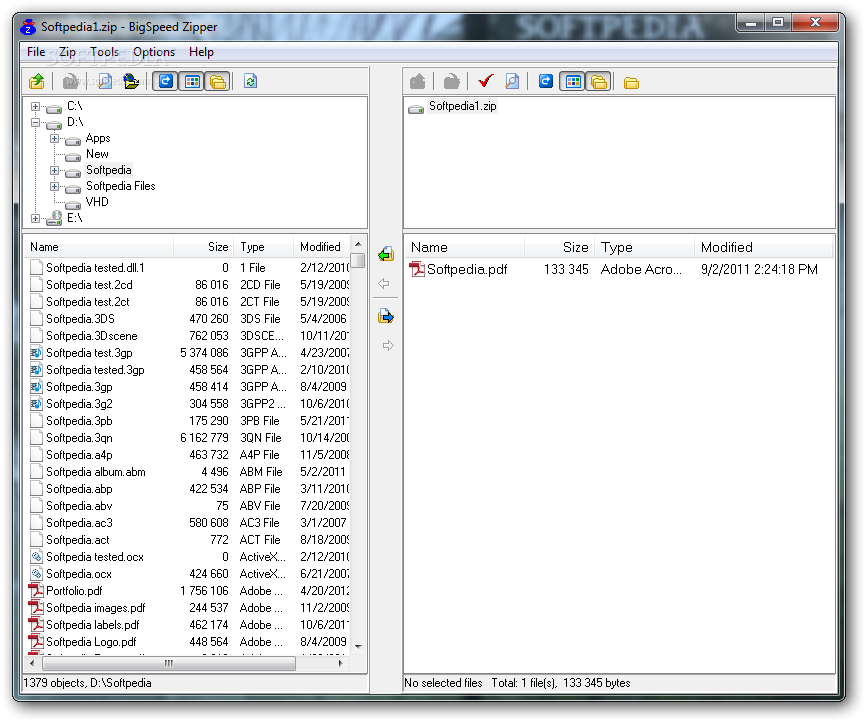
Task: Click left list vertical scrollbar down arrow
Action: [x=358, y=646]
